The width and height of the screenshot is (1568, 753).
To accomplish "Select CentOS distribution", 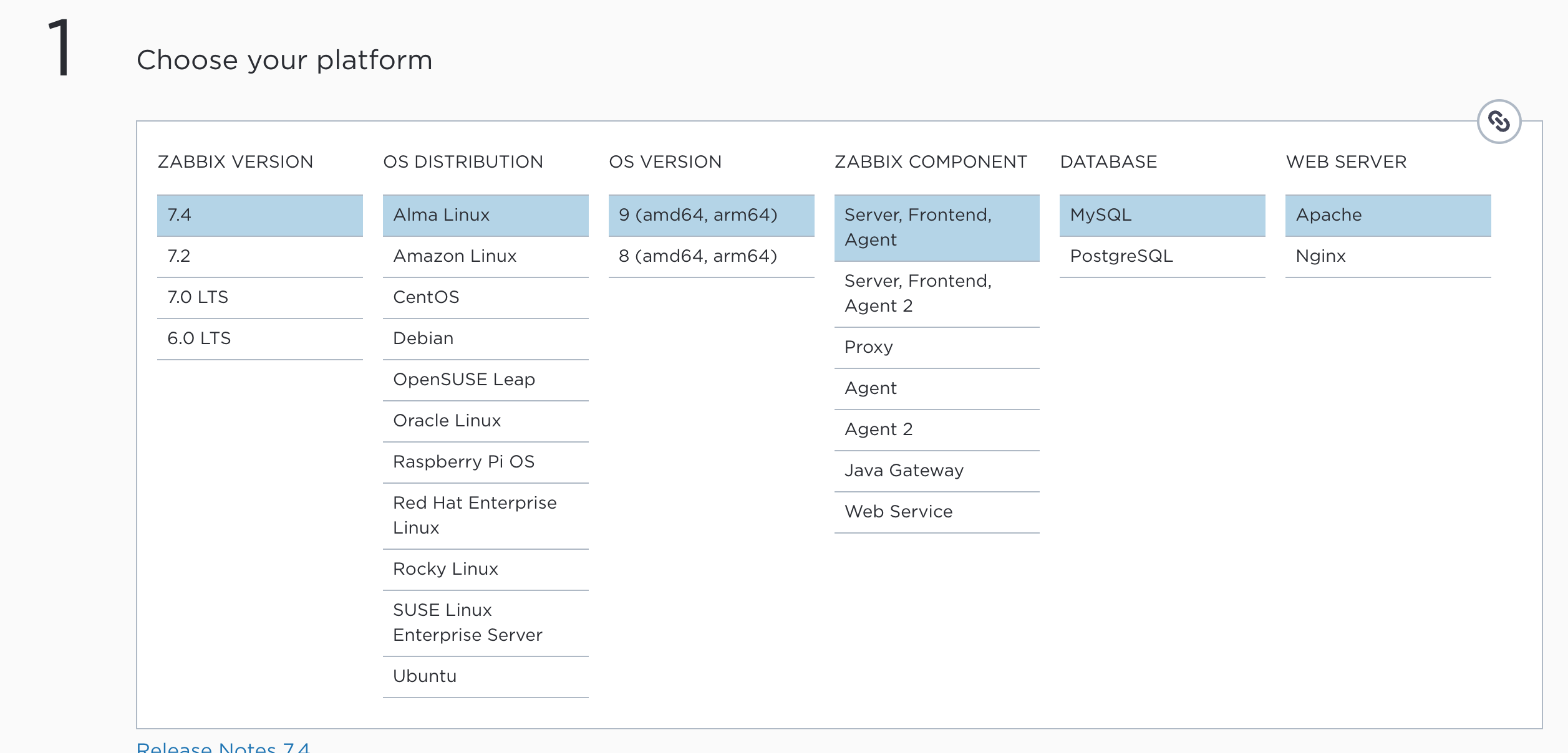I will coord(486,297).
